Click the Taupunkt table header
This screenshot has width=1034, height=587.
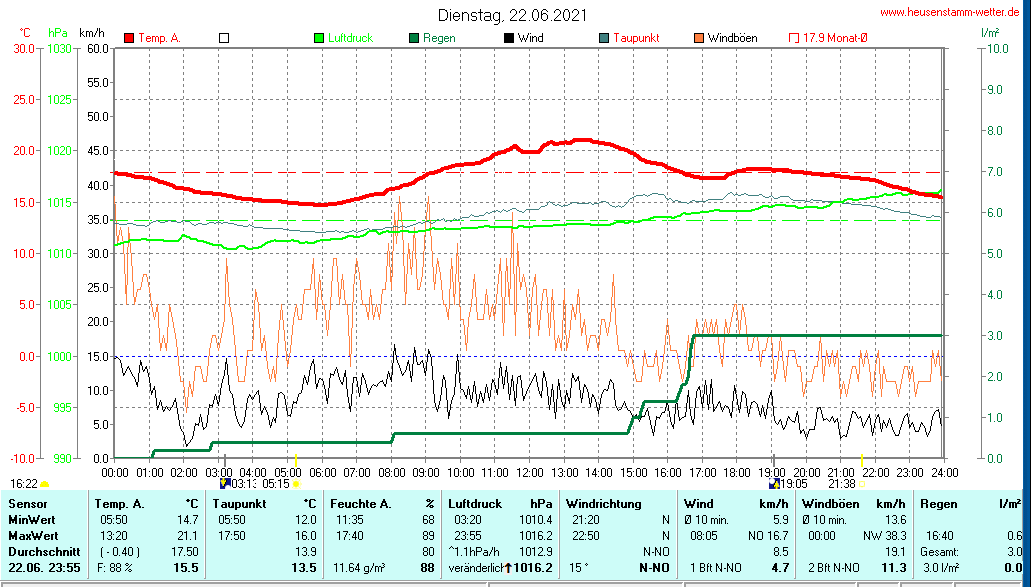pos(239,504)
